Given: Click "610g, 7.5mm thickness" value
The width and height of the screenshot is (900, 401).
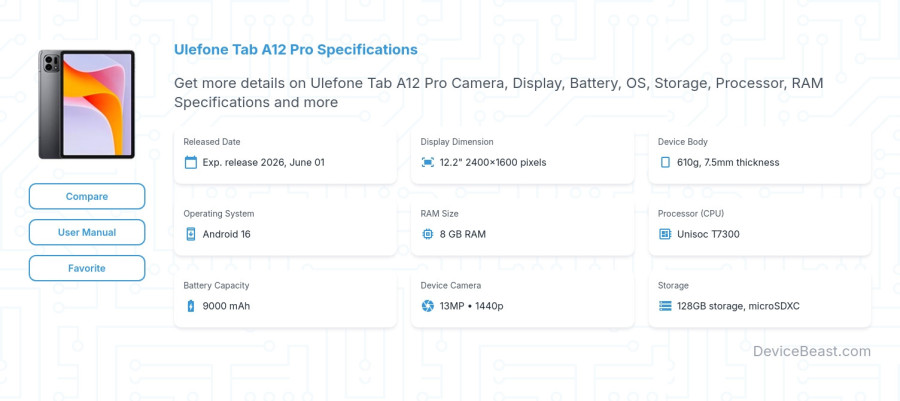Looking at the screenshot, I should (728, 162).
